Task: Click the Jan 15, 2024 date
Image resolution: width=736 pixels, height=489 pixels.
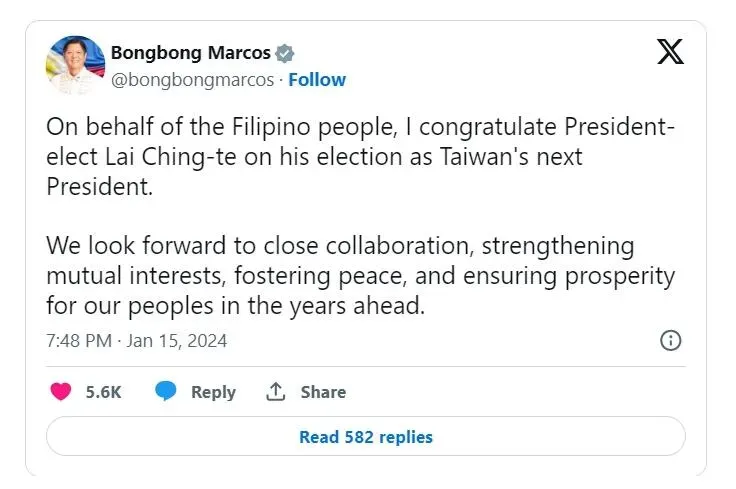Action: pyautogui.click(x=176, y=341)
